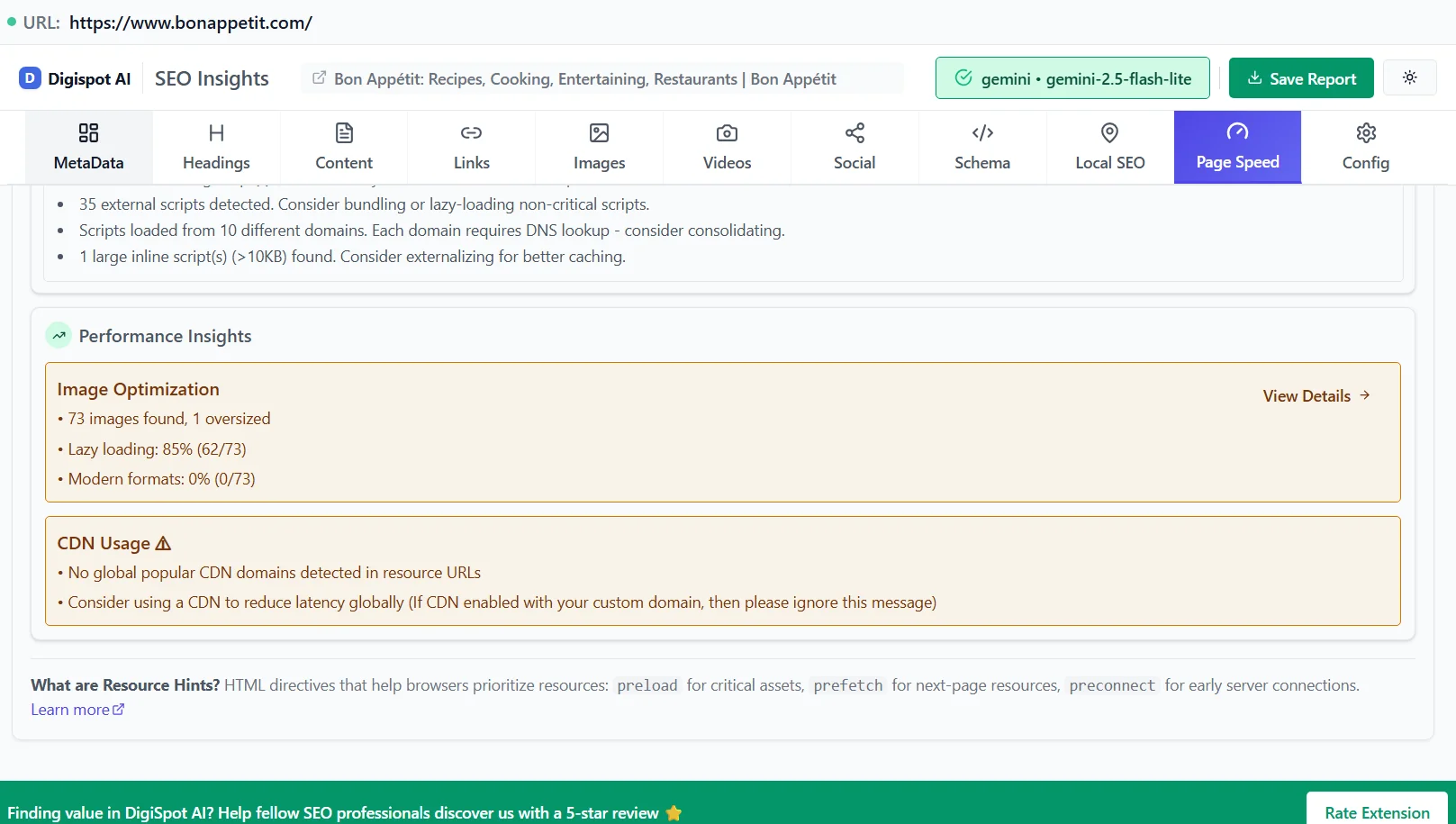Open the Content tab
This screenshot has height=824, width=1456.
click(x=344, y=147)
